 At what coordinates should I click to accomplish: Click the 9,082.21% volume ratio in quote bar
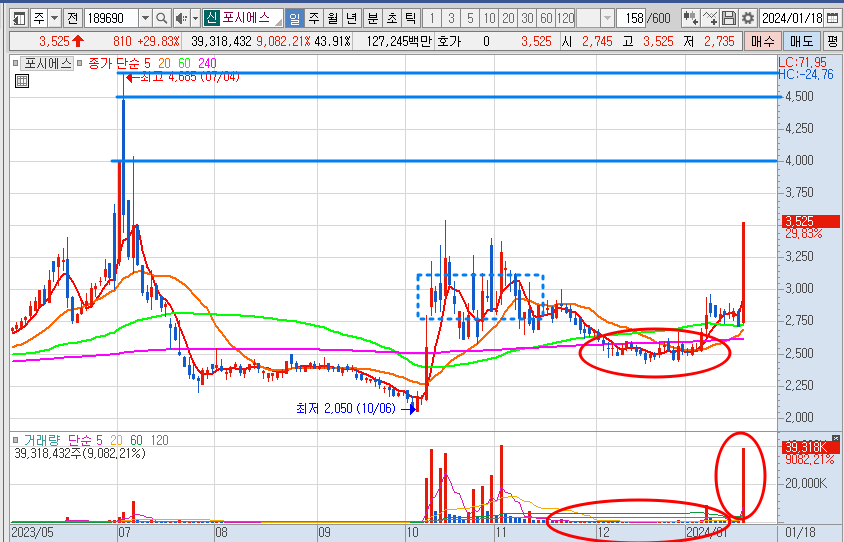(284, 41)
